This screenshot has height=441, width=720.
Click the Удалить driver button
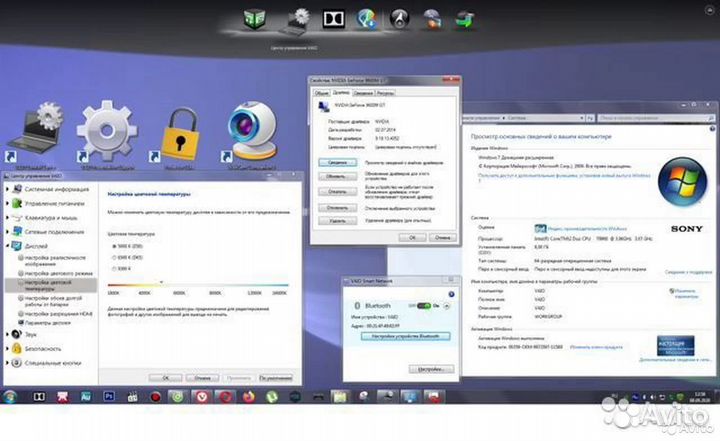(x=338, y=221)
